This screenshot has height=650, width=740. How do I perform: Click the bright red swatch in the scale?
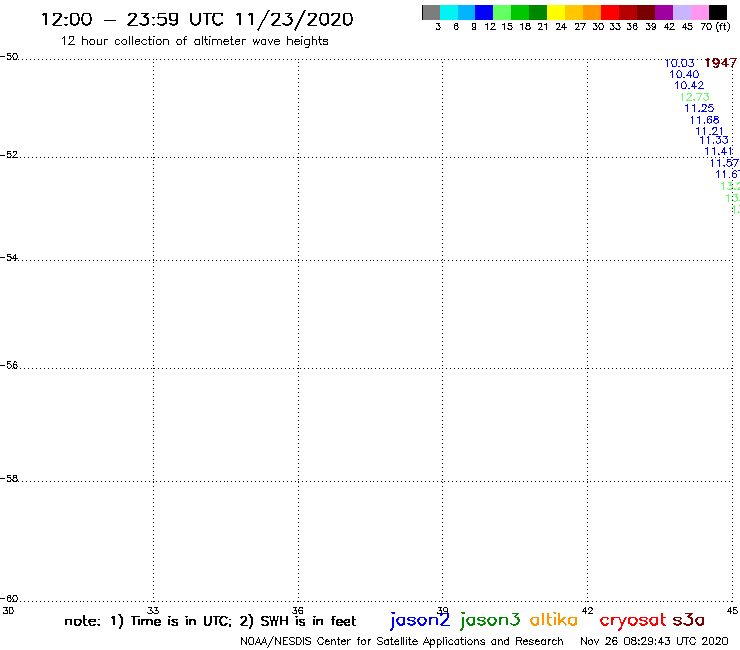(x=610, y=12)
